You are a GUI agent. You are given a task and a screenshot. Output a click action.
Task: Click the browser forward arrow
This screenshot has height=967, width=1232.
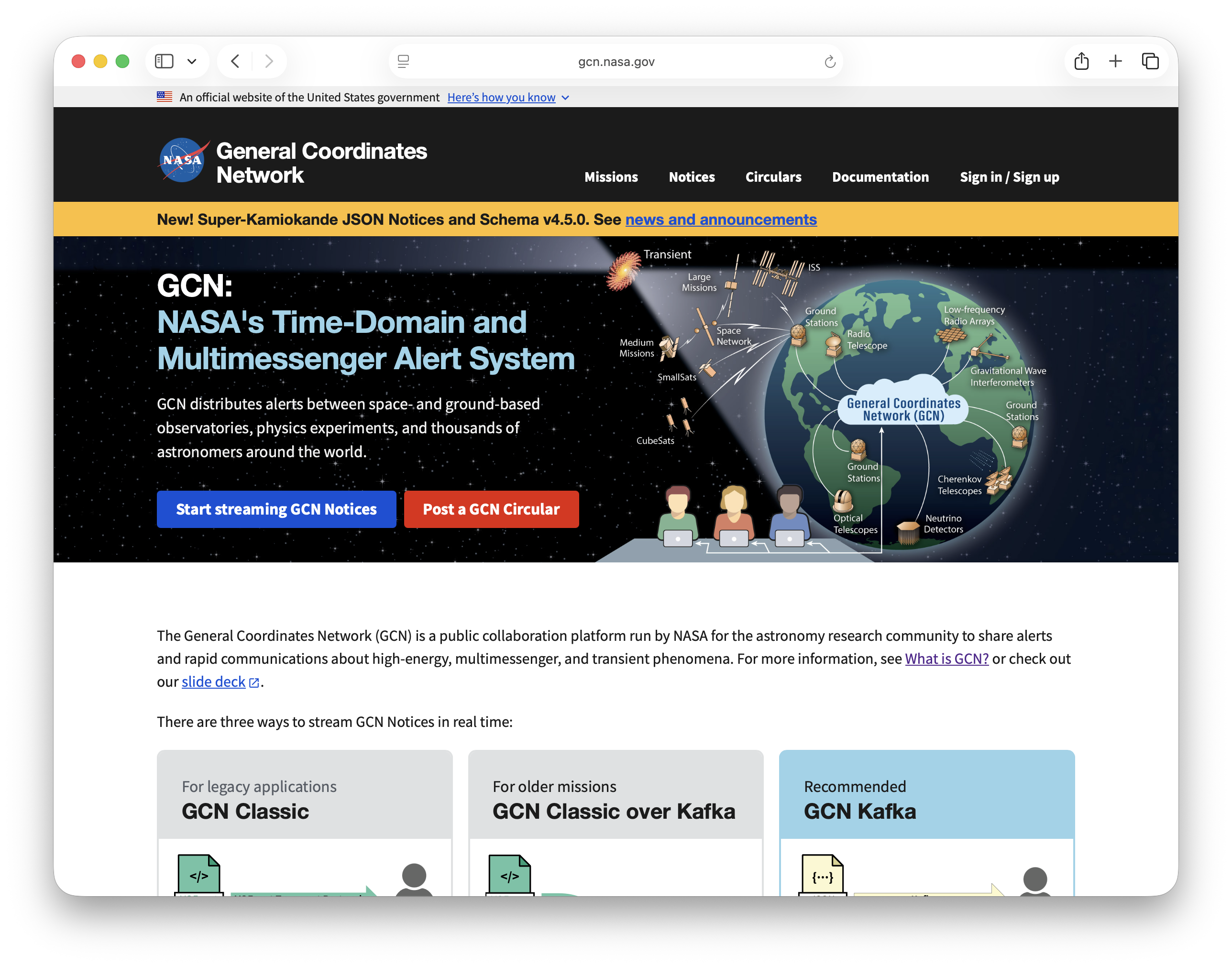[x=270, y=61]
